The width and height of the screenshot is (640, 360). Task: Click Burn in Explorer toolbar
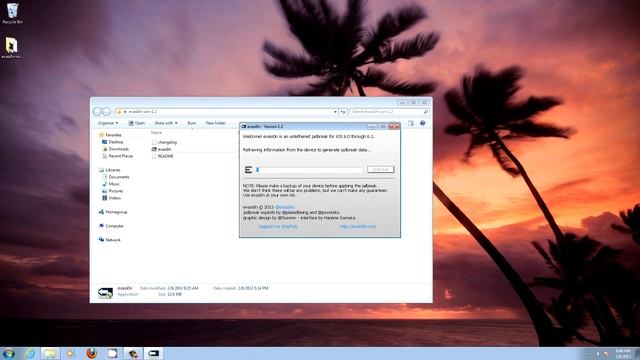click(x=192, y=123)
